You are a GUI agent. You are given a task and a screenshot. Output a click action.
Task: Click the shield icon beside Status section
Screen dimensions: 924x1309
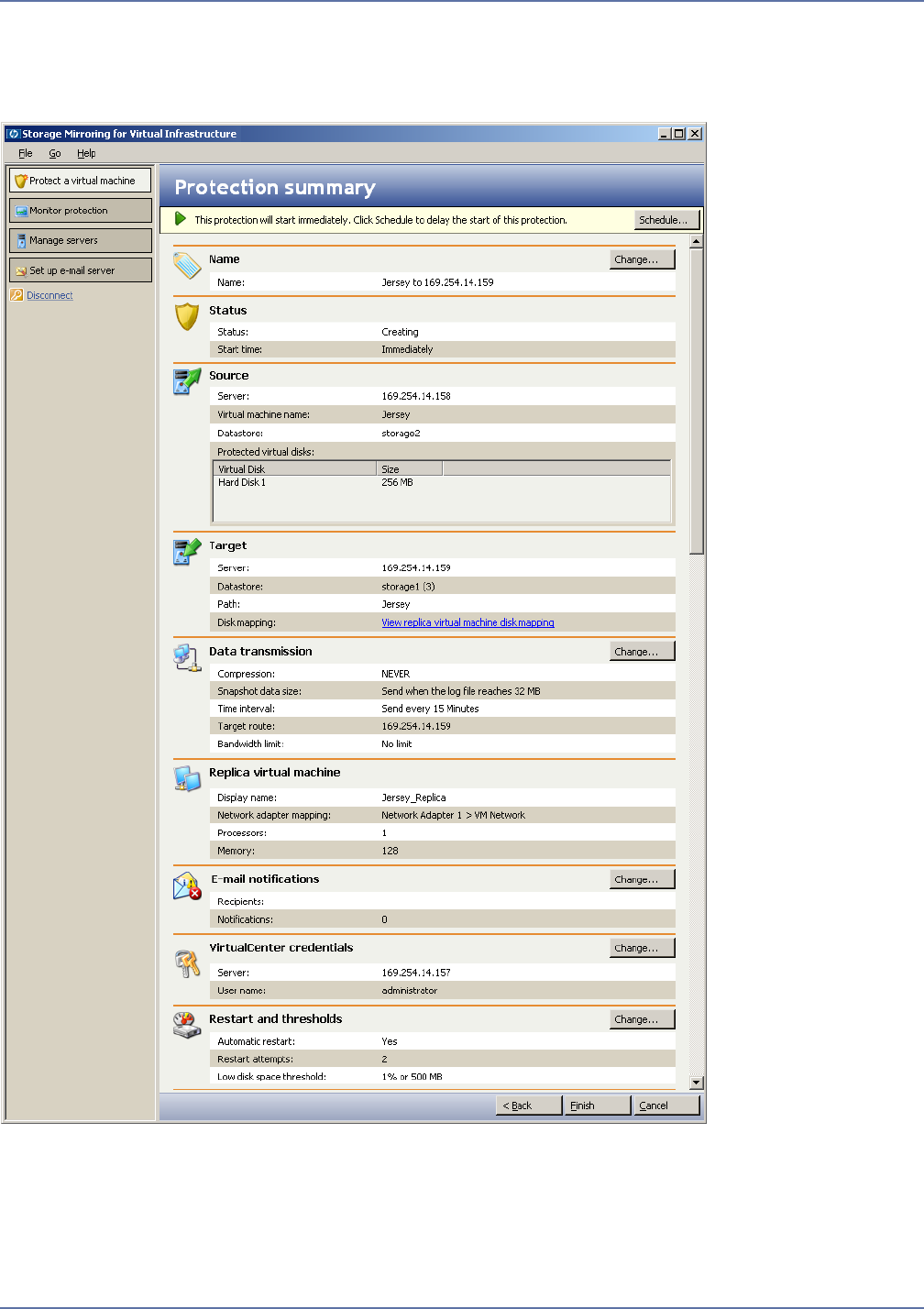(x=187, y=316)
